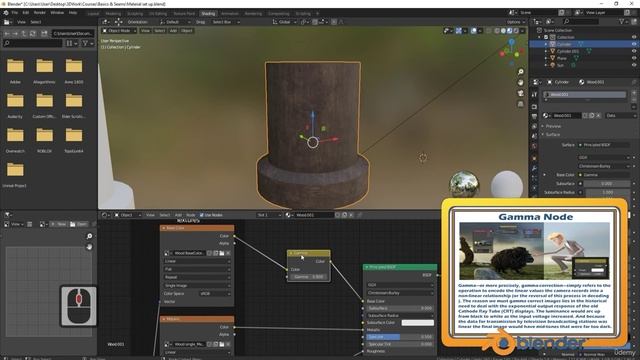Open the Christensen-Burley dropdown on Principled node
Viewport: 640px width, 360px height.
pos(400,293)
